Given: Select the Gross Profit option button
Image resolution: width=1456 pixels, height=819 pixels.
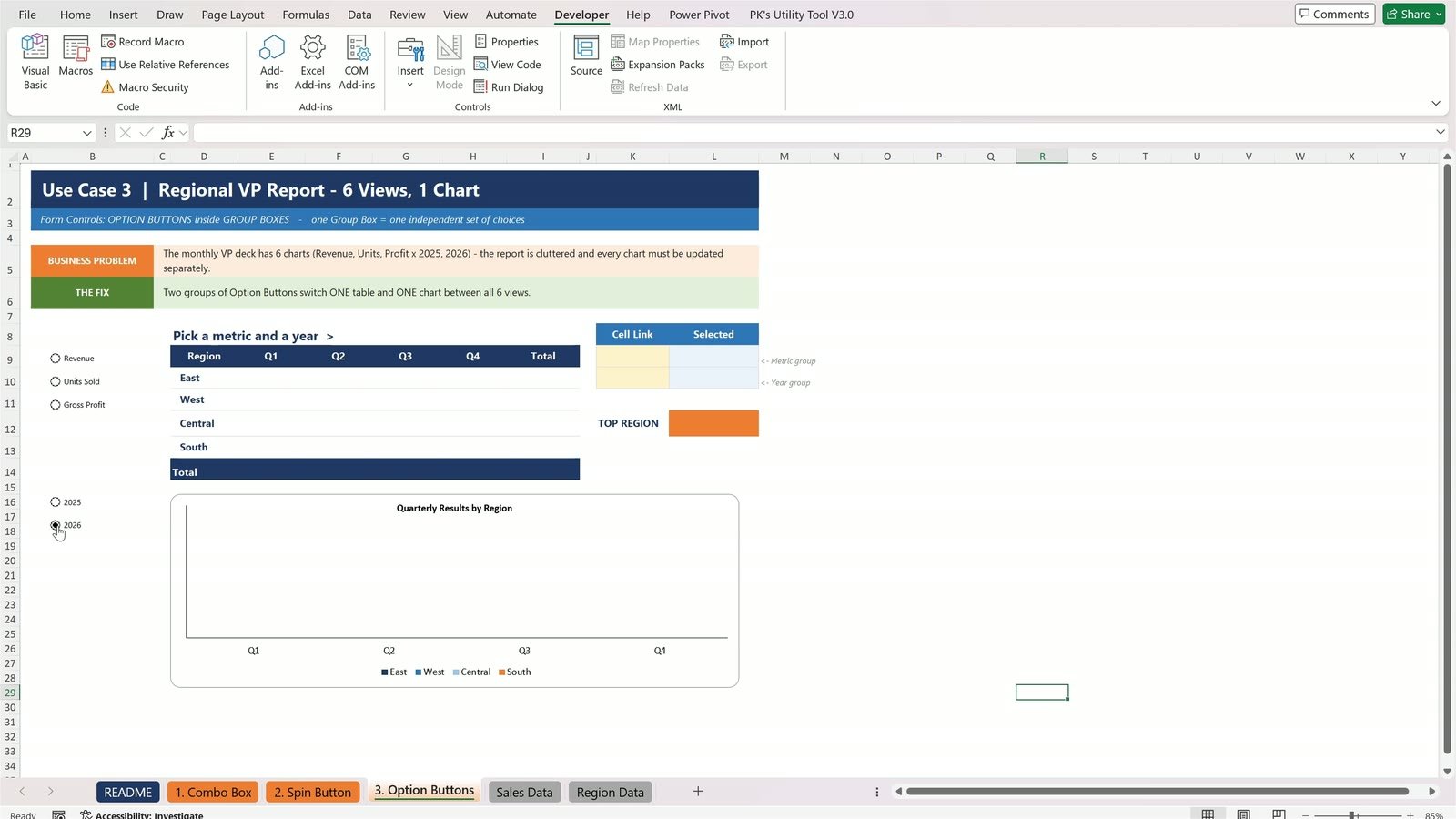Looking at the screenshot, I should (77, 405).
